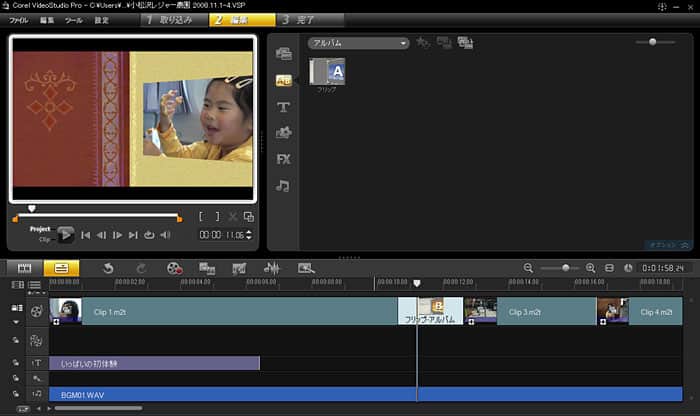Screen dimensions: 700x416
Task: Toggle ripple editing lock on music track
Action: pyautogui.click(x=16, y=394)
